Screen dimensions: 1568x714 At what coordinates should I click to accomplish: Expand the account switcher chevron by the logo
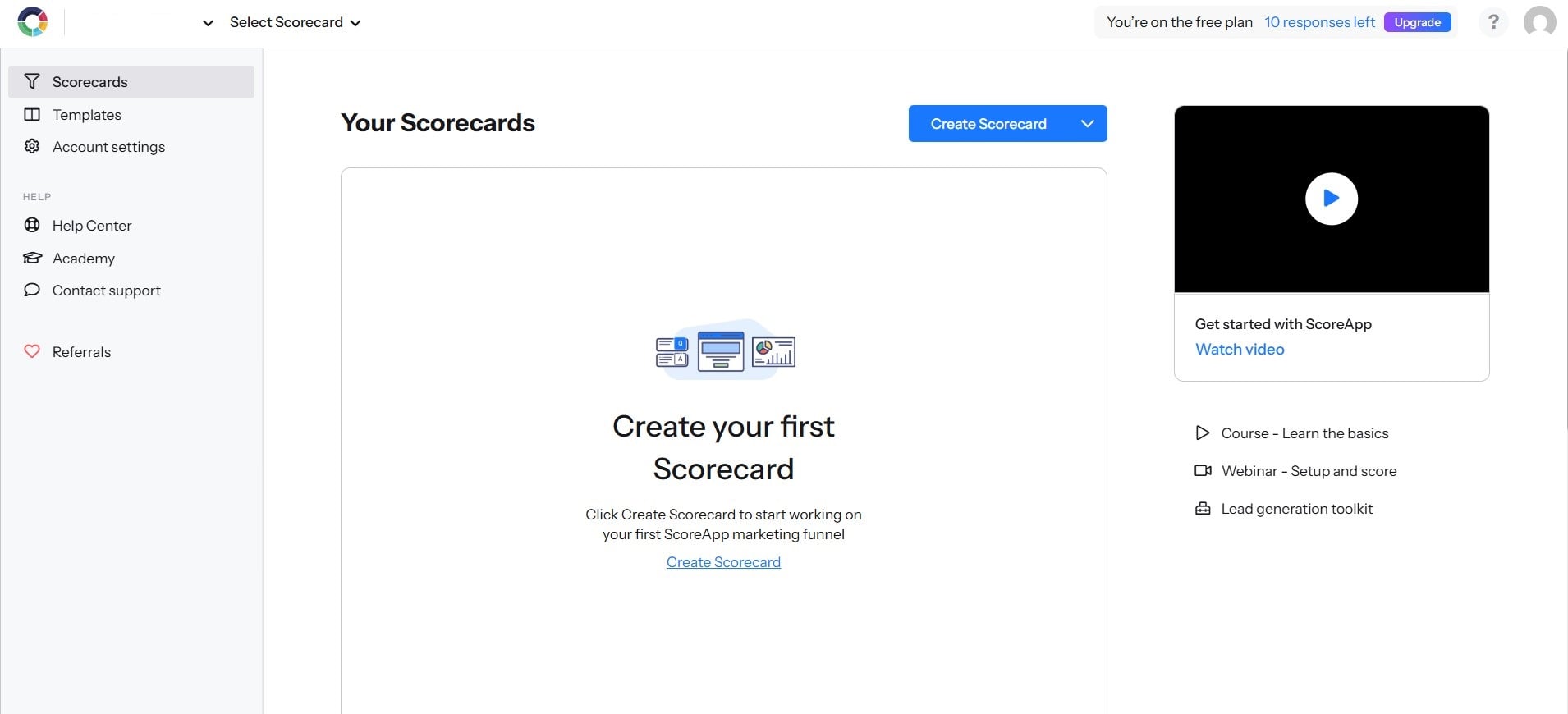point(208,23)
